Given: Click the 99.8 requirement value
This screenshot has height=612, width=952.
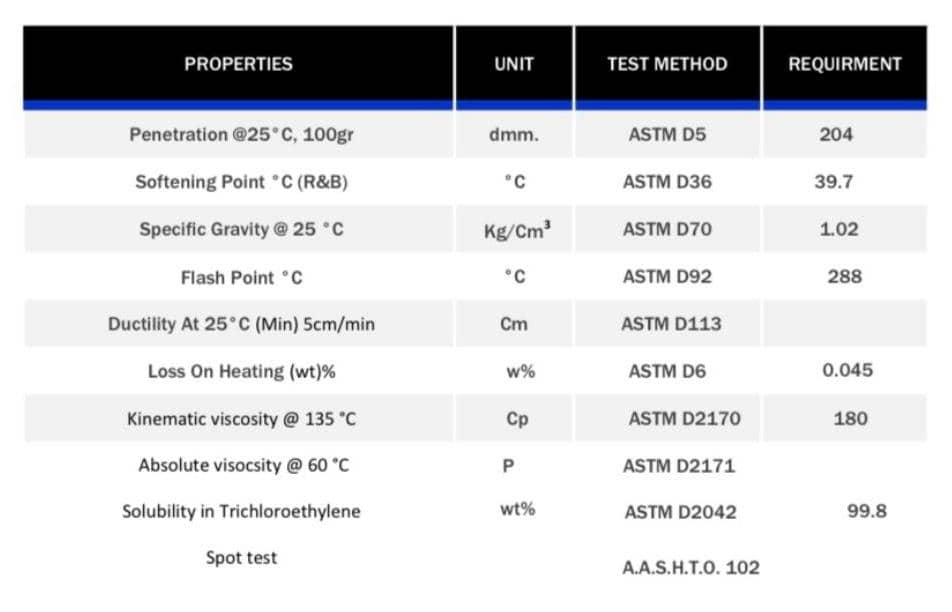Looking at the screenshot, I should (866, 511).
